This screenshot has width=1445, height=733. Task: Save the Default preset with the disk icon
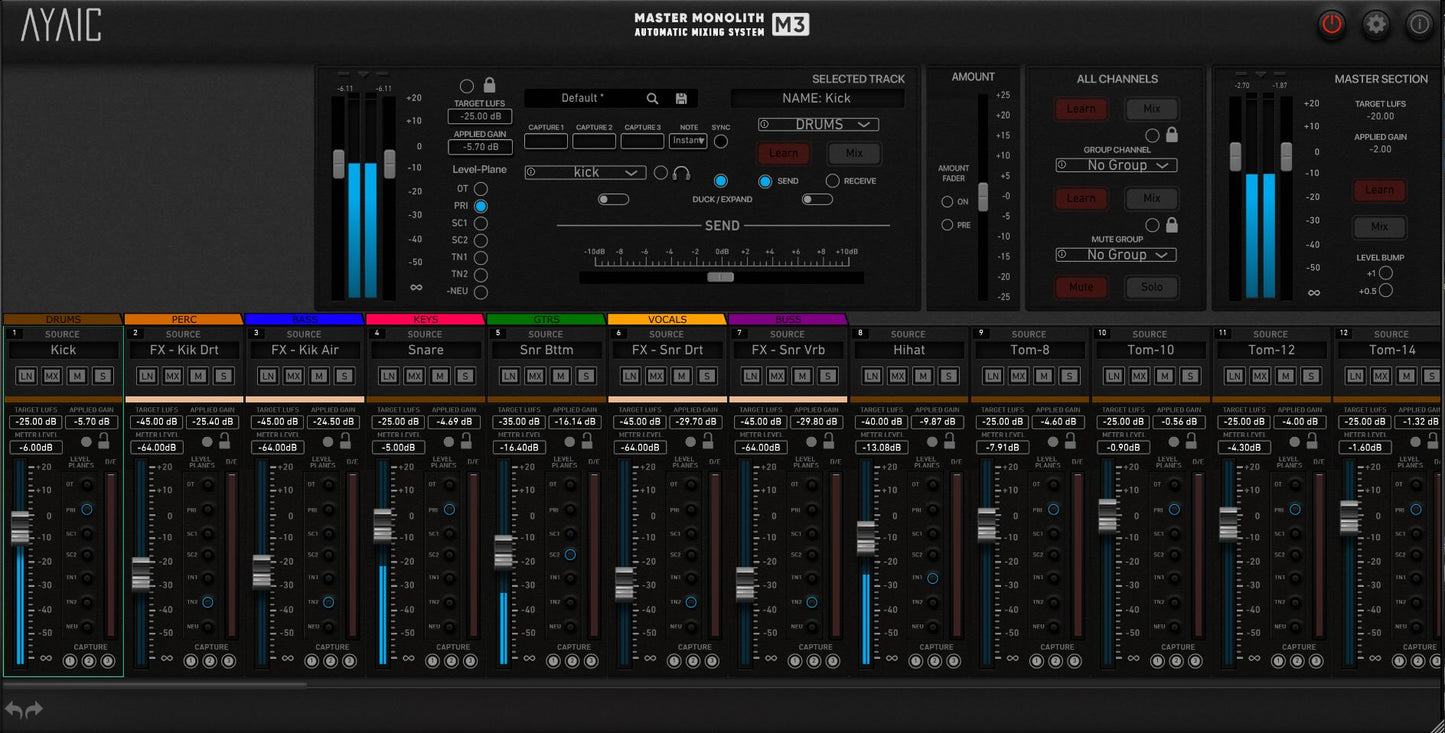tap(681, 97)
